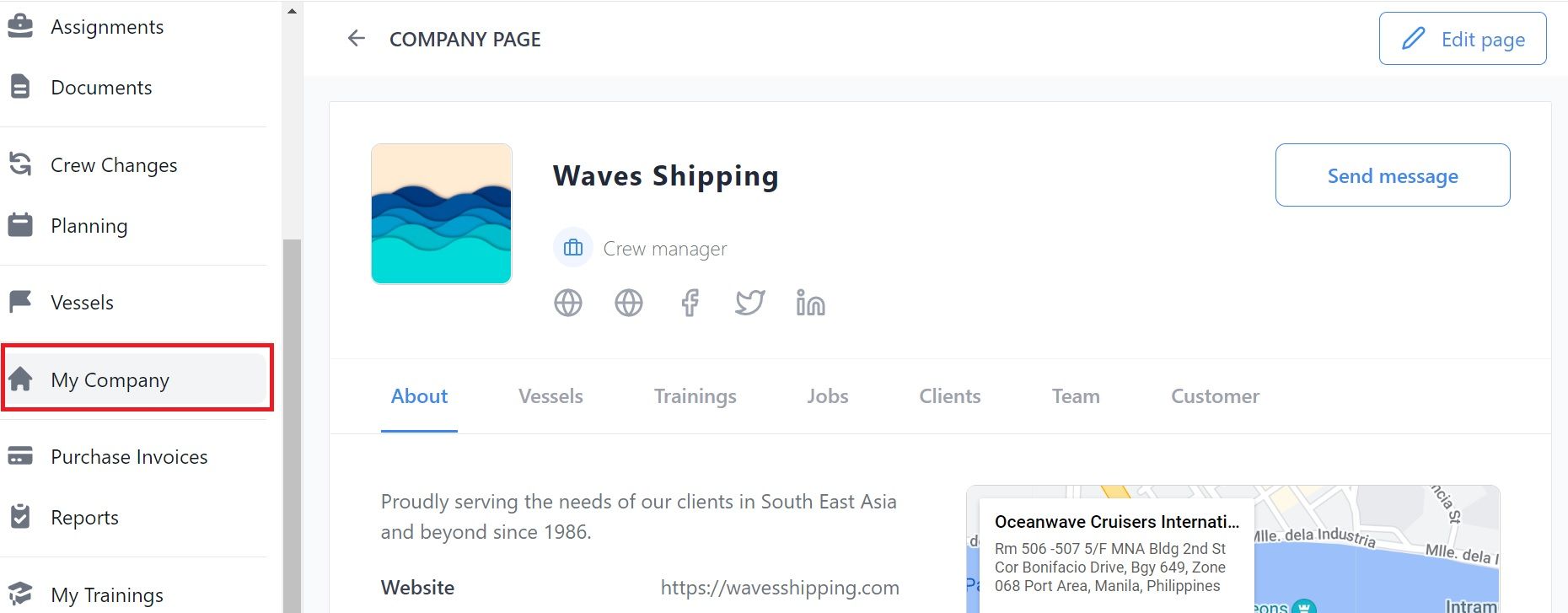Click the Waves Shipping logo thumbnail
Viewport: 1568px width, 613px height.
442,213
